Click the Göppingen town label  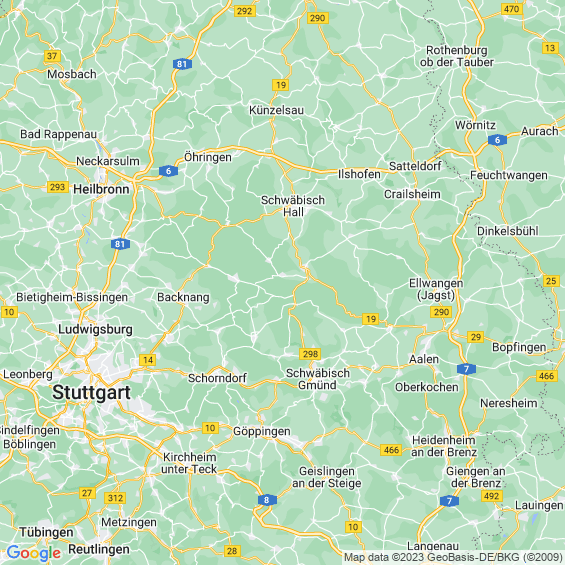pos(262,431)
